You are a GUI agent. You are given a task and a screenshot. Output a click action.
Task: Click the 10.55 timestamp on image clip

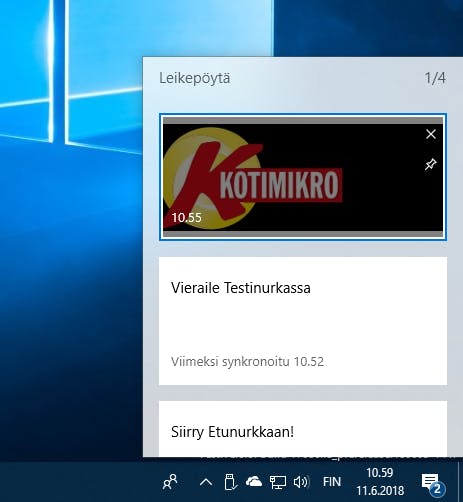[187, 218]
